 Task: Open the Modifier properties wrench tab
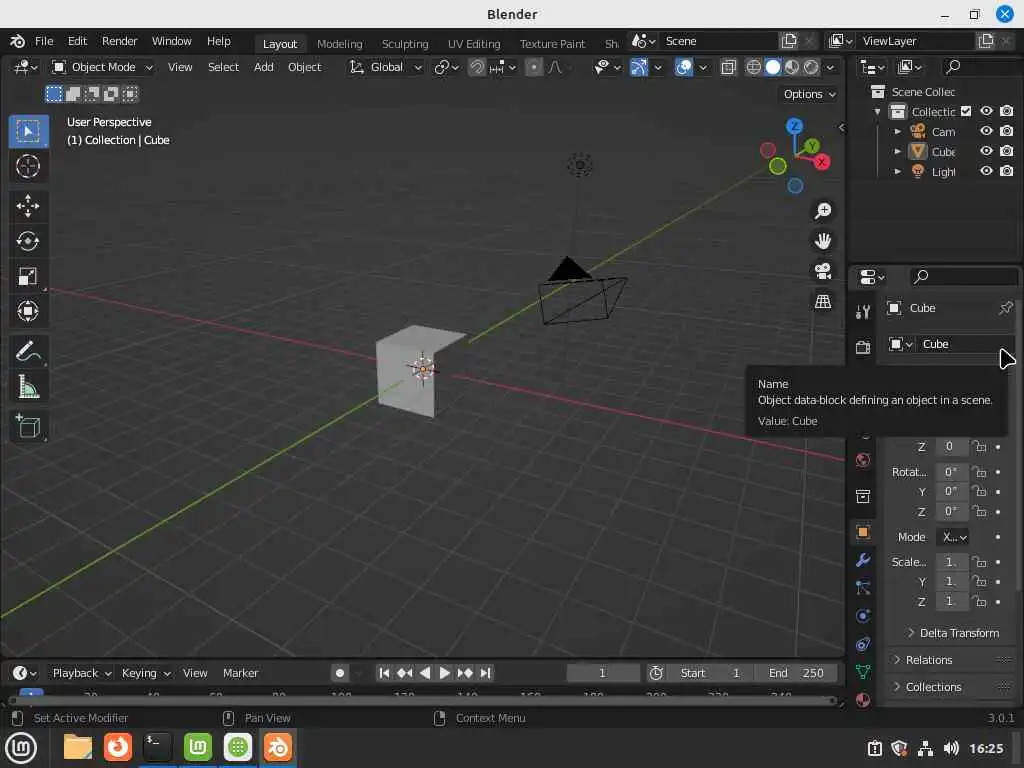pyautogui.click(x=863, y=560)
